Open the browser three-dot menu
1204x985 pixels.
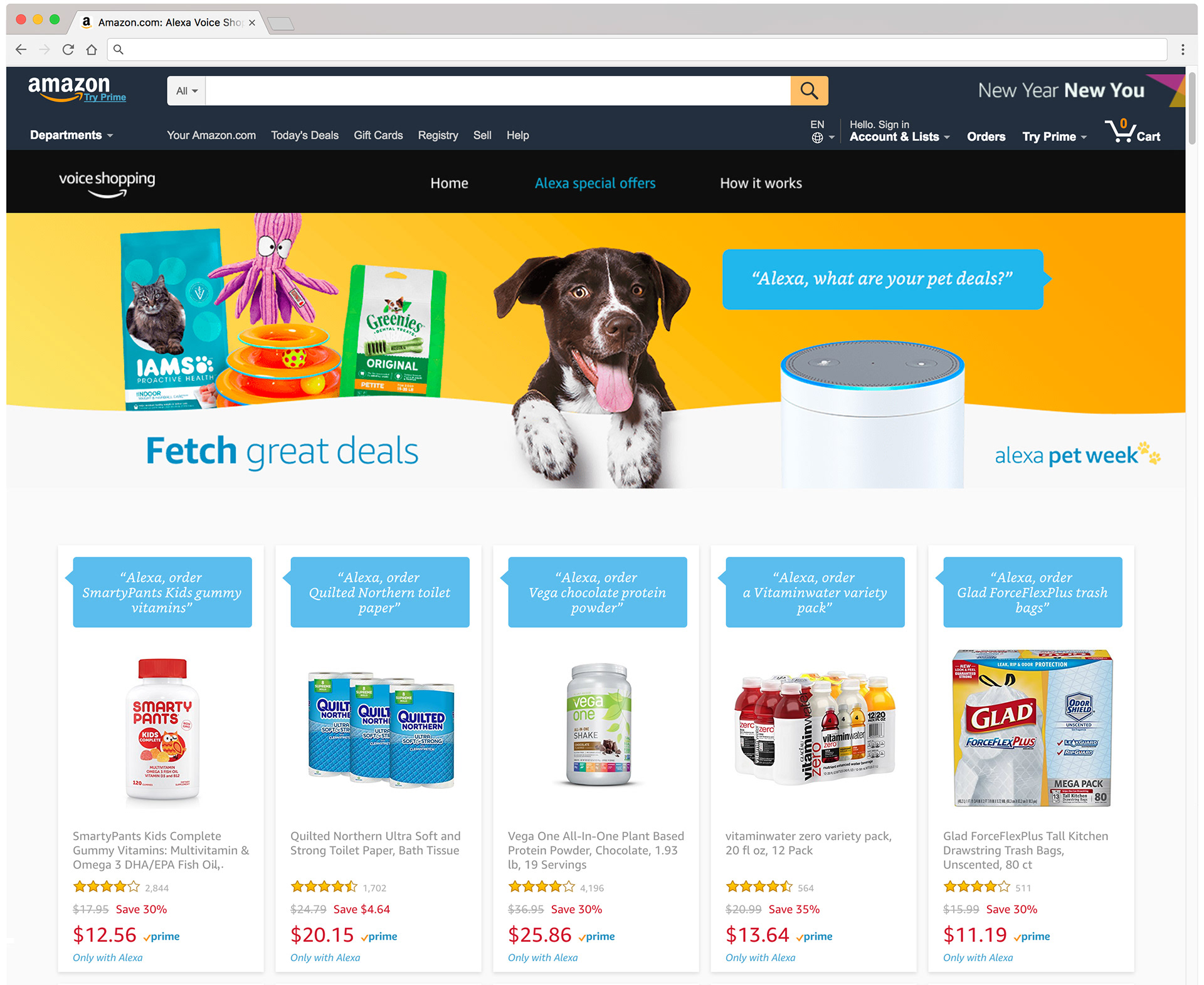(1183, 50)
